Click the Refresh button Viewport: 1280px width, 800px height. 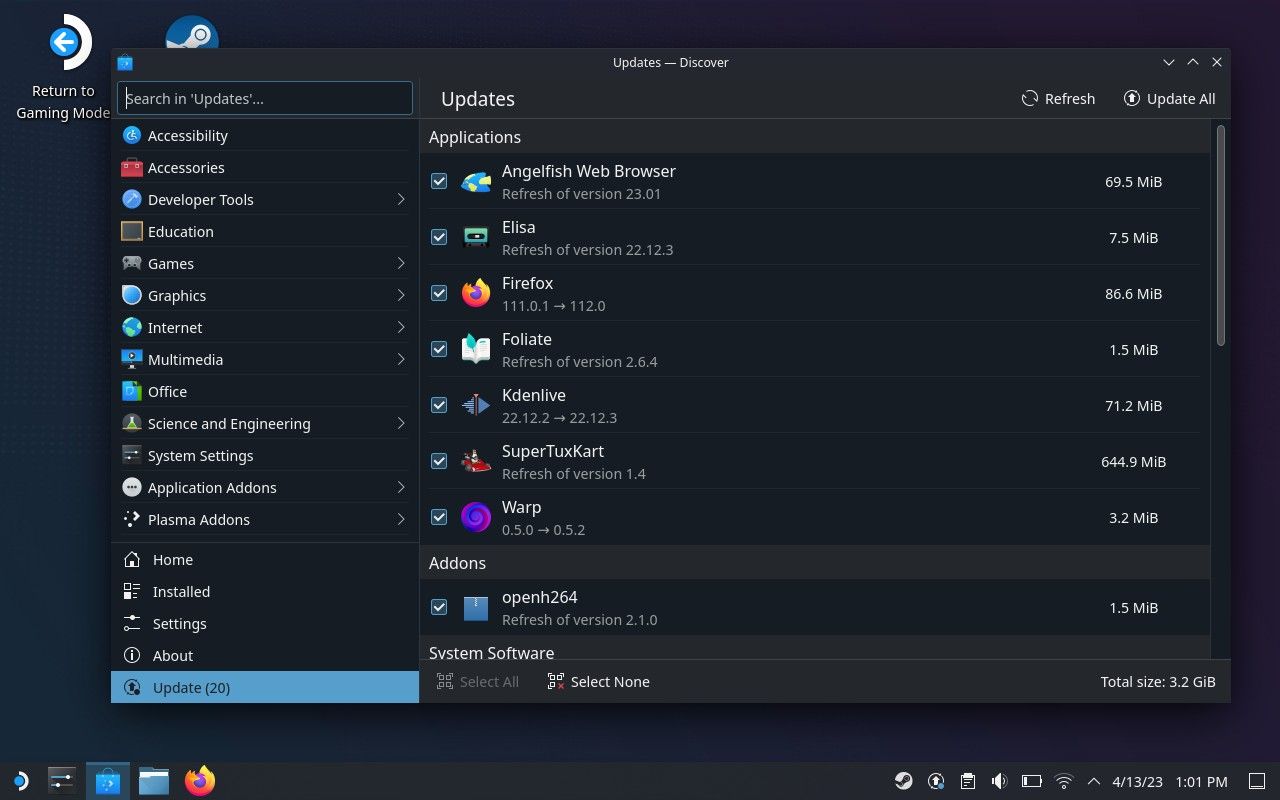[1058, 99]
